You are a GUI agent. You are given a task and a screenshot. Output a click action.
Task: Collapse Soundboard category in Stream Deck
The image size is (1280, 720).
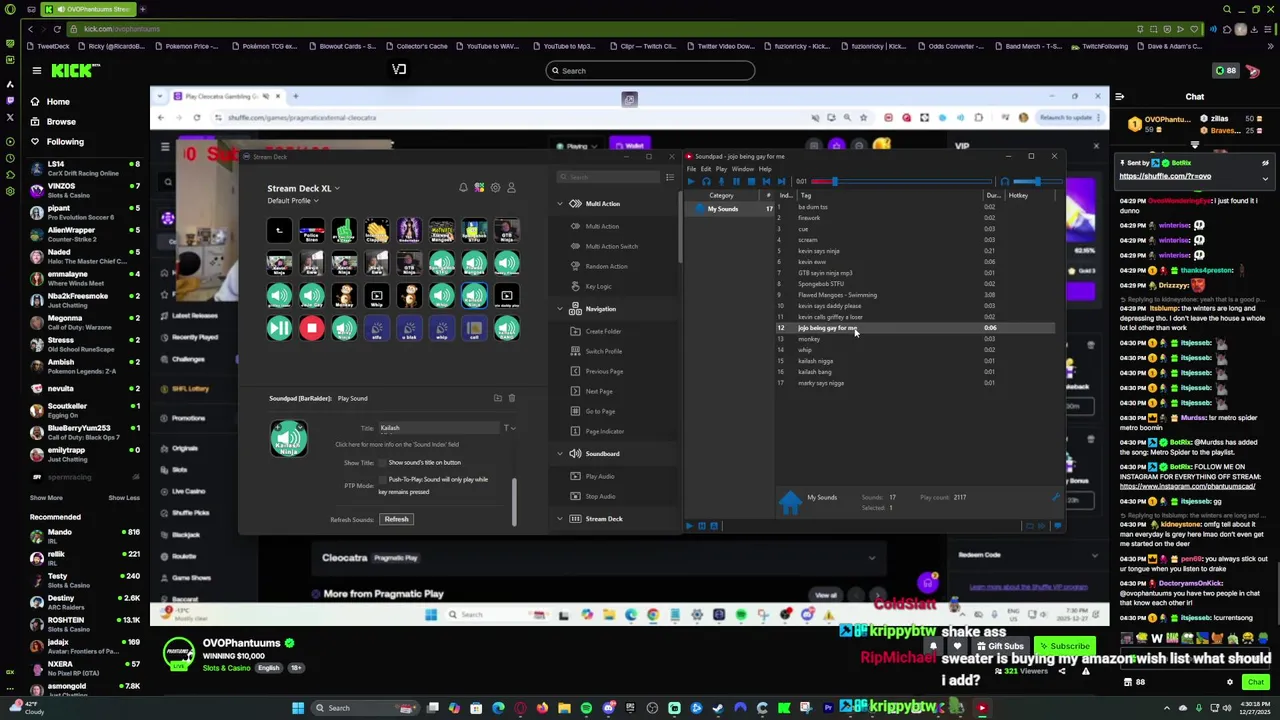coord(560,454)
